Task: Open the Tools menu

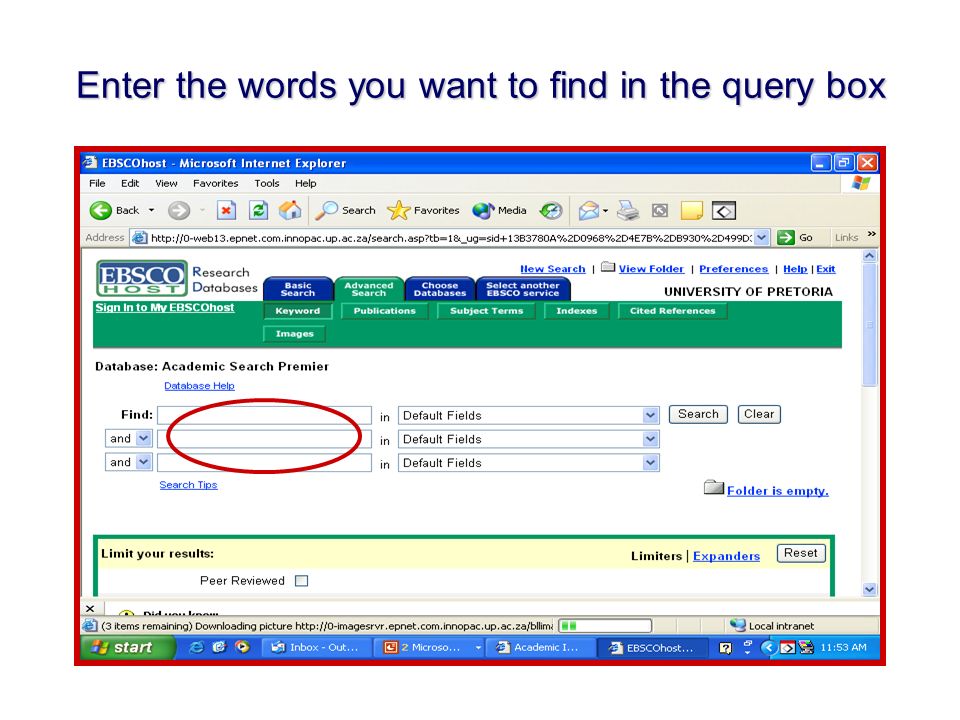Action: click(267, 183)
